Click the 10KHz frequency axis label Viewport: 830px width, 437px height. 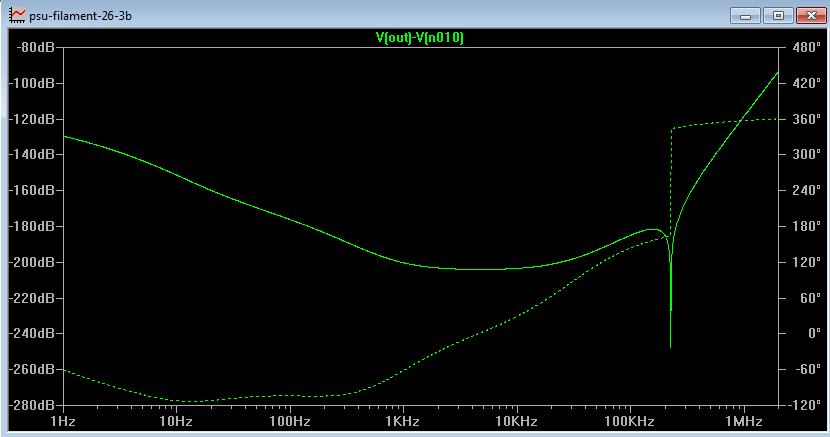[516, 422]
